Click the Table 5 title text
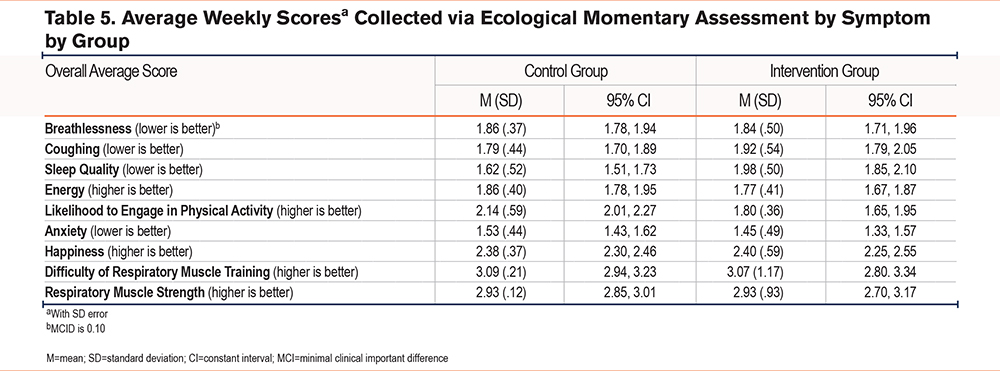 487,29
